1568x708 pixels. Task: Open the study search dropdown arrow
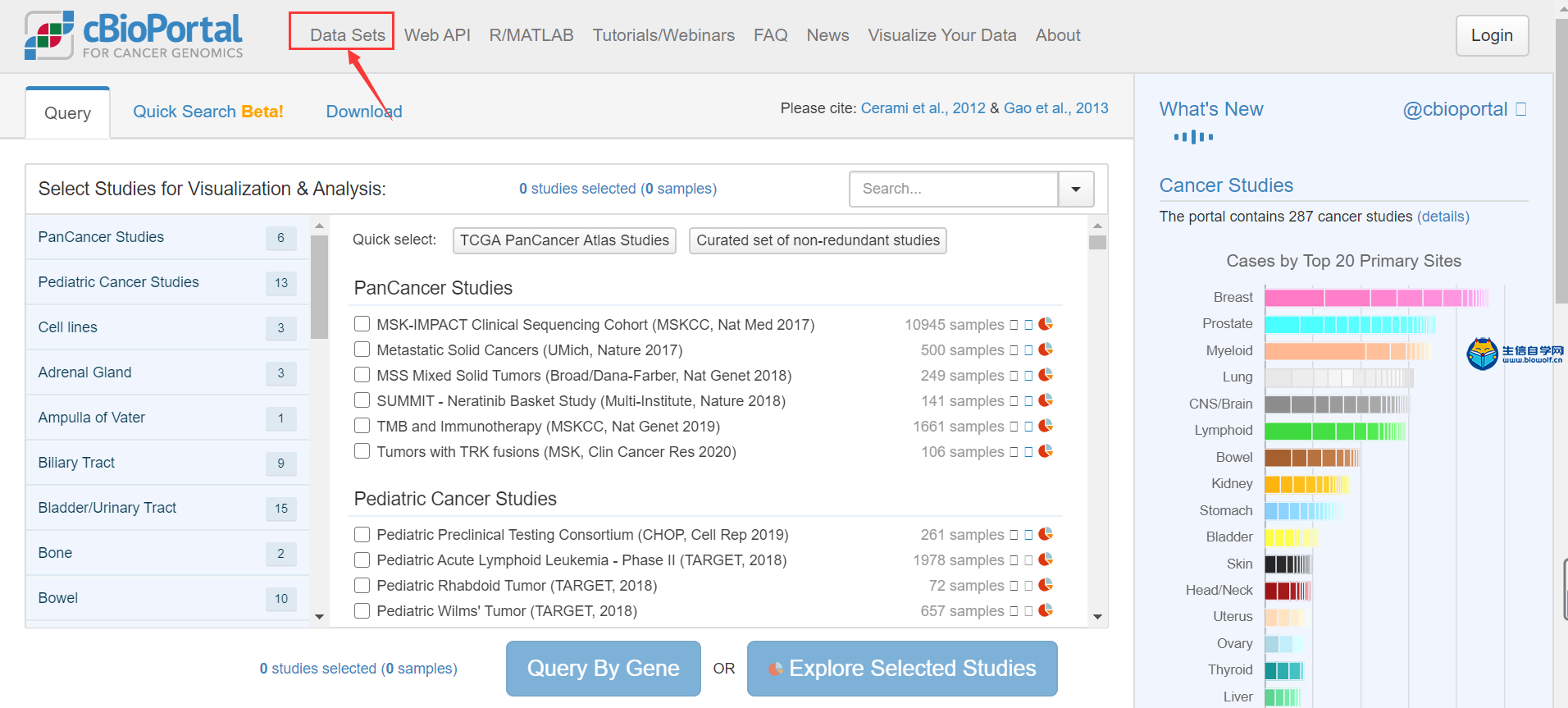pos(1076,190)
